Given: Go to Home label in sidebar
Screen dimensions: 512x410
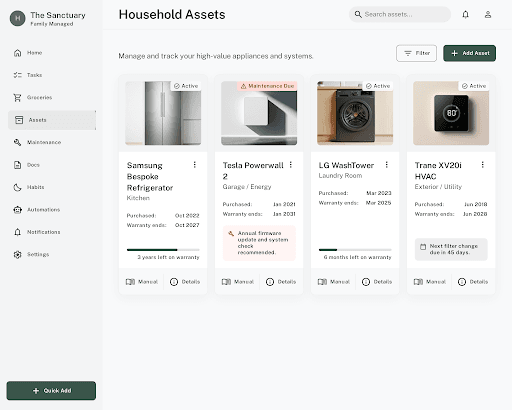Looking at the screenshot, I should point(34,53).
